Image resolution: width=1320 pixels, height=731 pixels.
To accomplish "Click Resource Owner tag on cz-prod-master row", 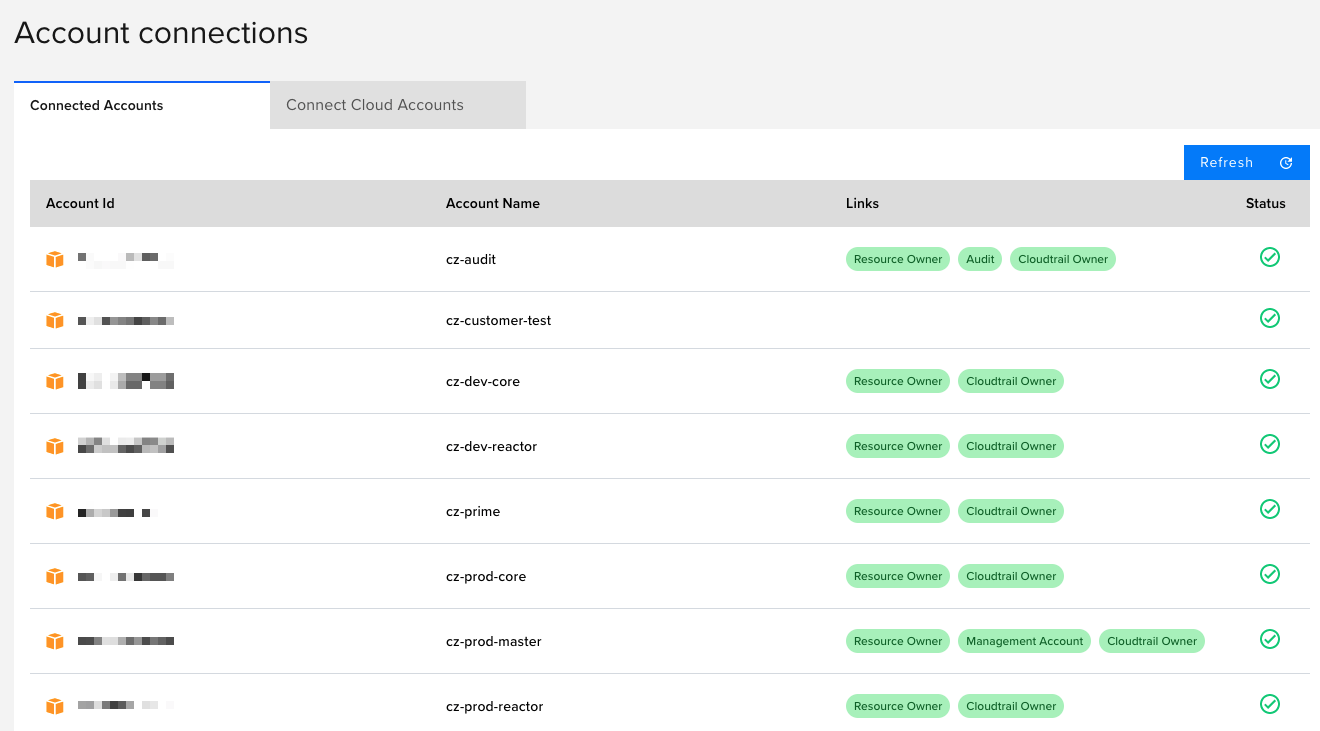I will (898, 641).
